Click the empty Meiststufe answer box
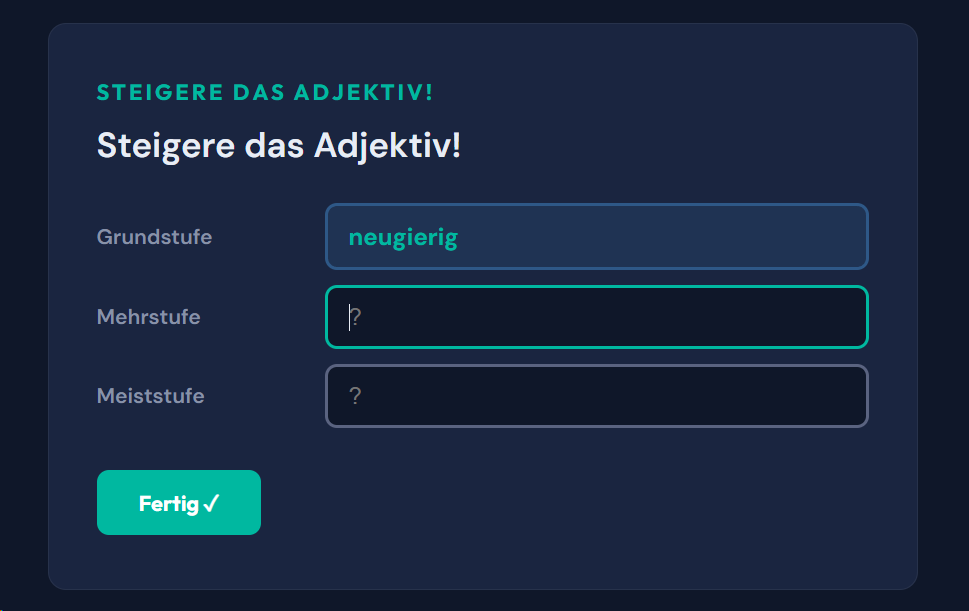The image size is (969, 611). click(596, 396)
